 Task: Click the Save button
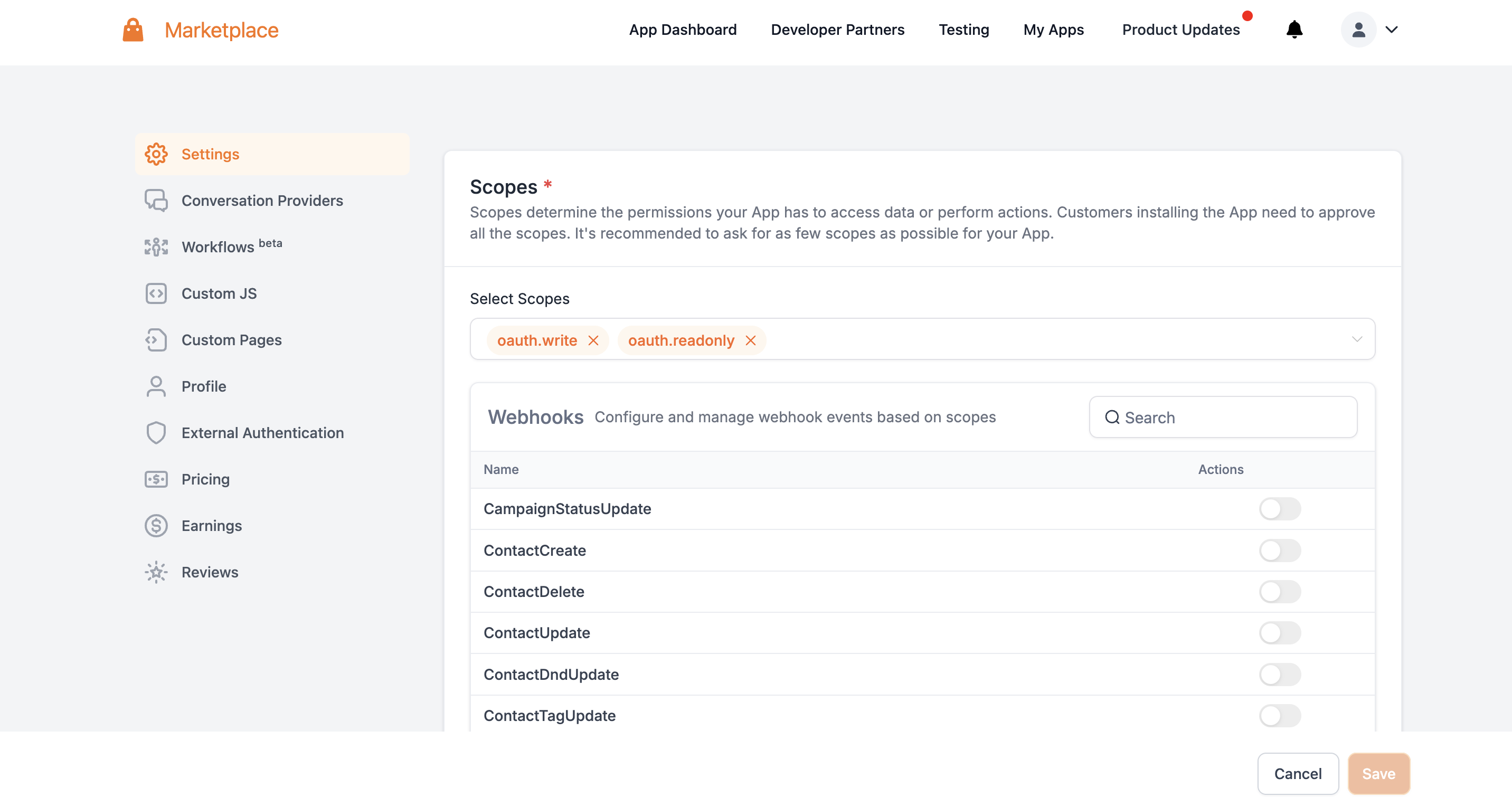coord(1379,774)
